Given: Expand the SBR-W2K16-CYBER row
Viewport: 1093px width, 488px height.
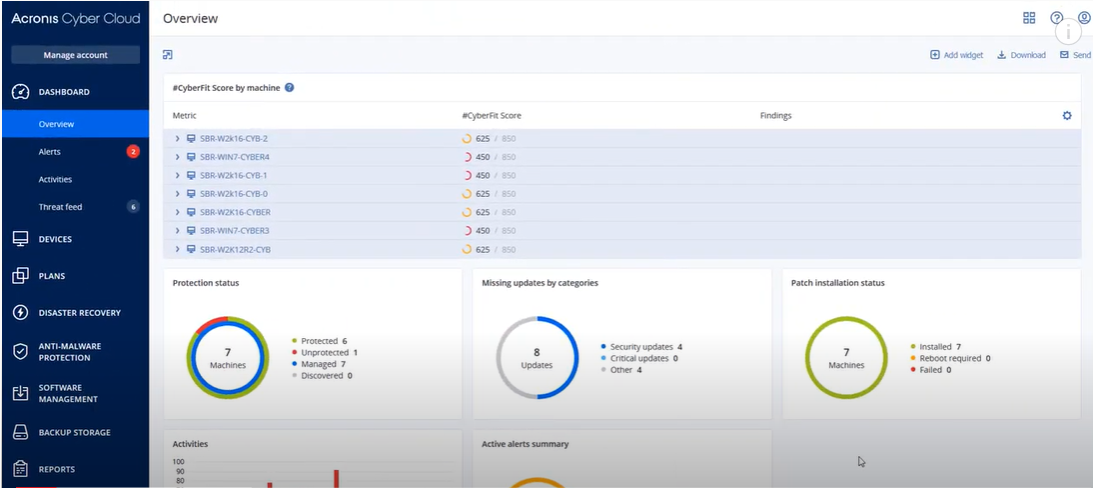Looking at the screenshot, I should (178, 212).
